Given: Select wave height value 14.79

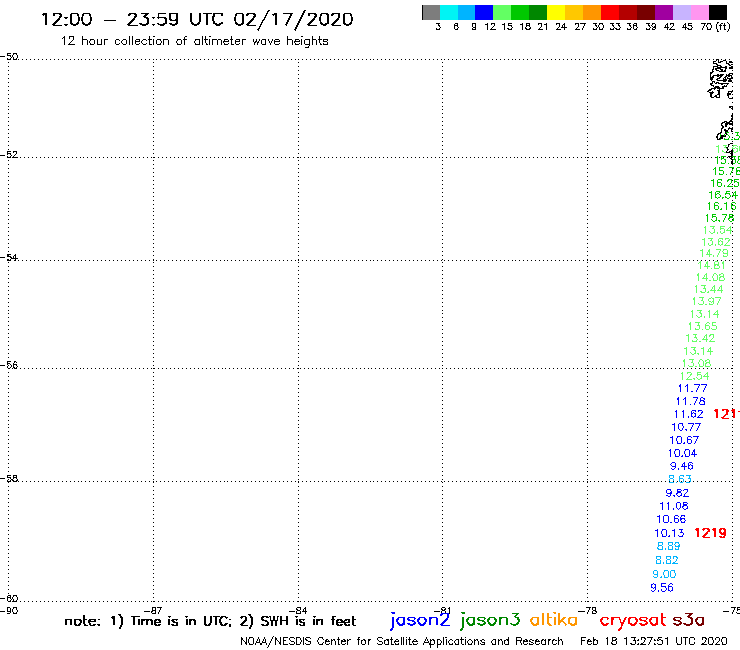Looking at the screenshot, I should [714, 253].
